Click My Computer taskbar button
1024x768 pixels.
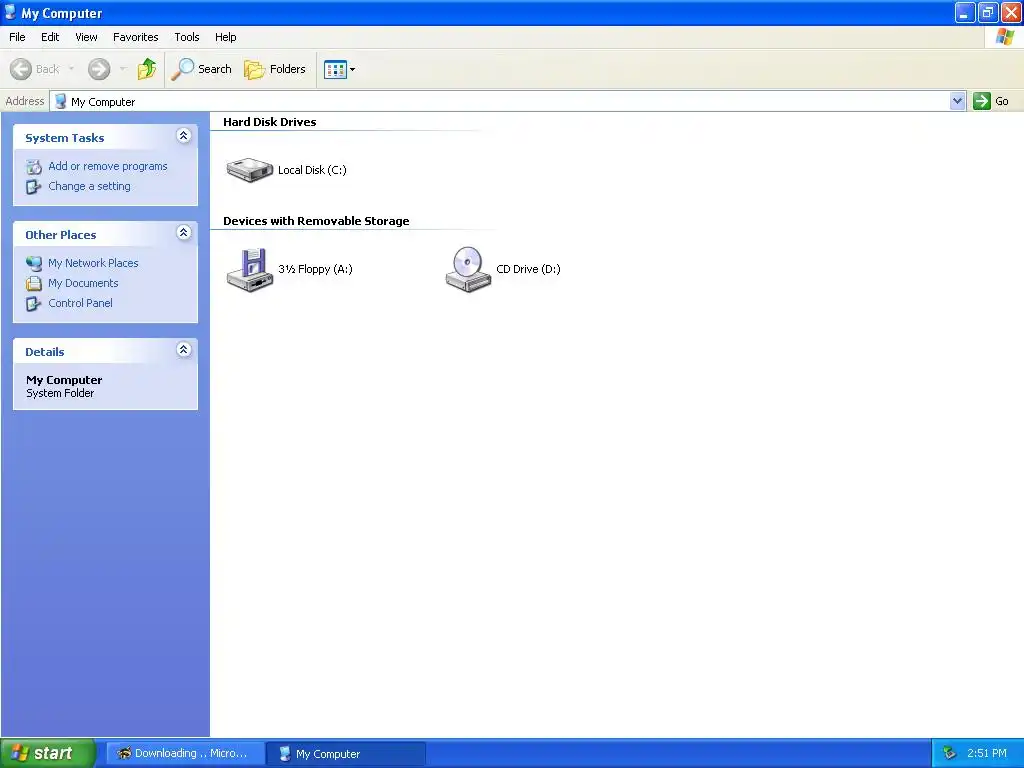[x=346, y=754]
